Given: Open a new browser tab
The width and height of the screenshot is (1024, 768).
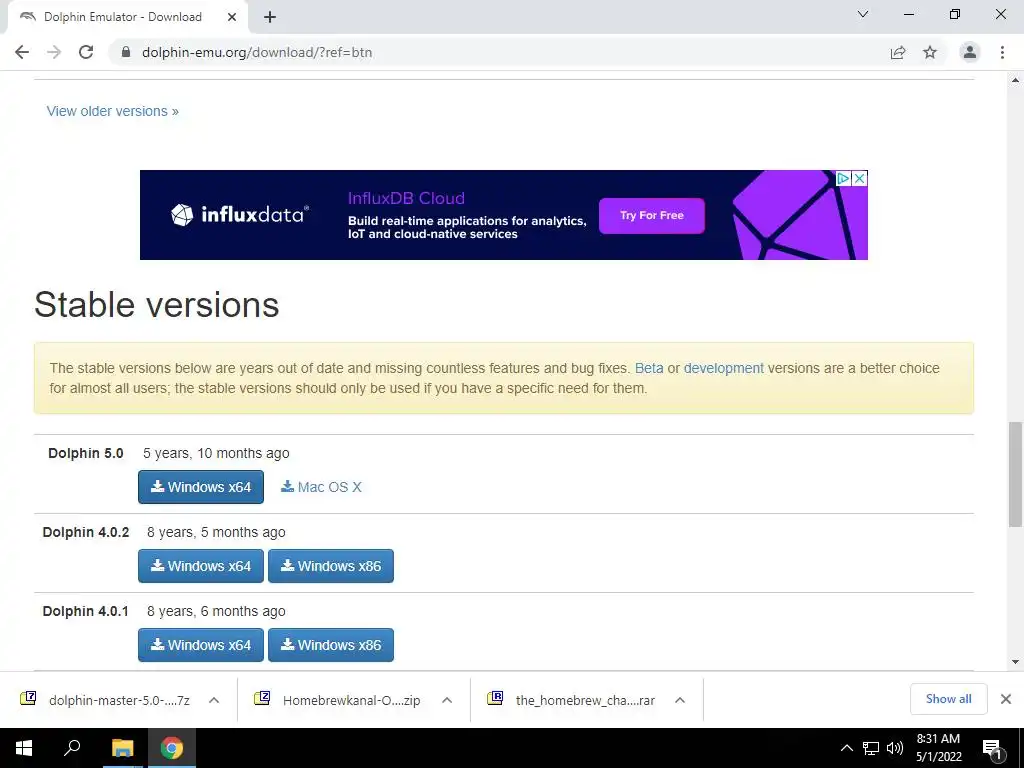Looking at the screenshot, I should tap(270, 17).
